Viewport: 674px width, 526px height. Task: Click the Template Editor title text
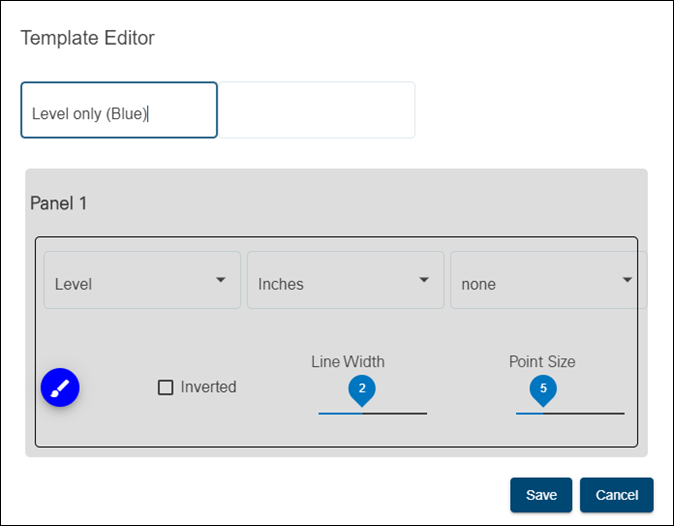[x=88, y=38]
